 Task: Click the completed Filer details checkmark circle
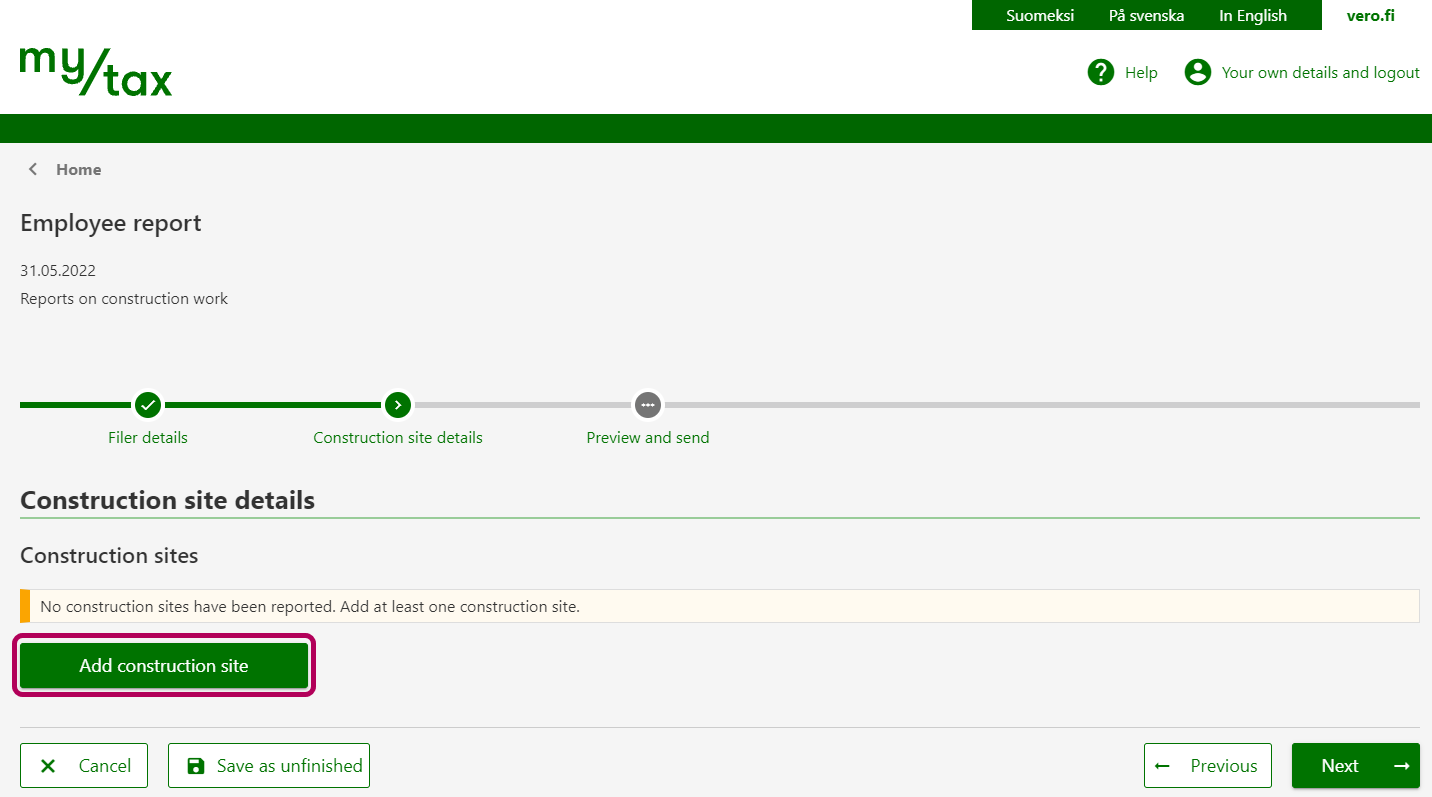pyautogui.click(x=148, y=405)
